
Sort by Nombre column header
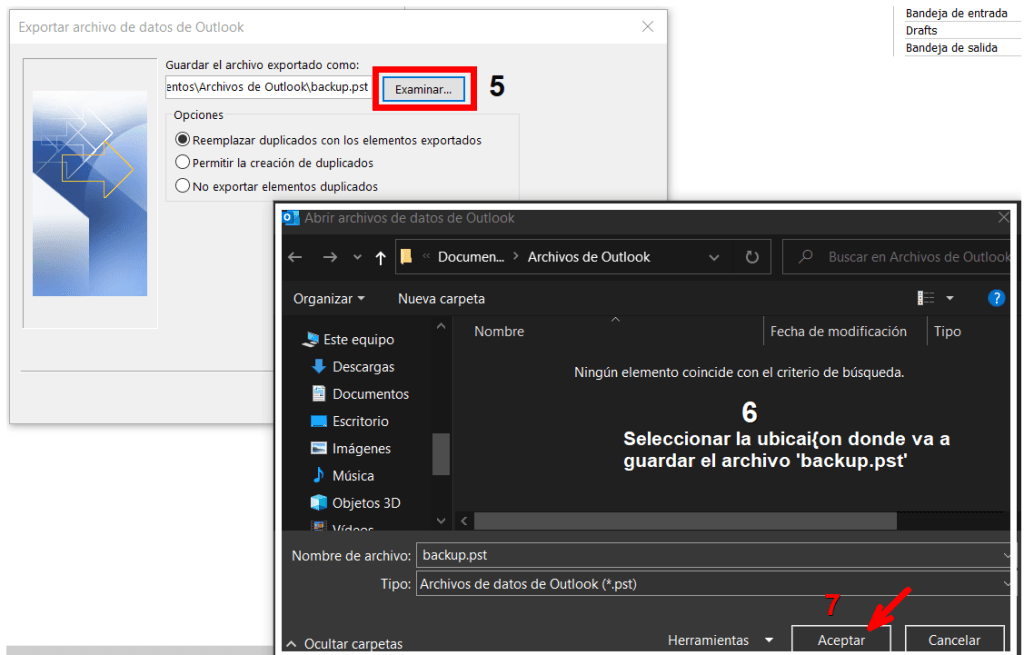pyautogui.click(x=499, y=331)
